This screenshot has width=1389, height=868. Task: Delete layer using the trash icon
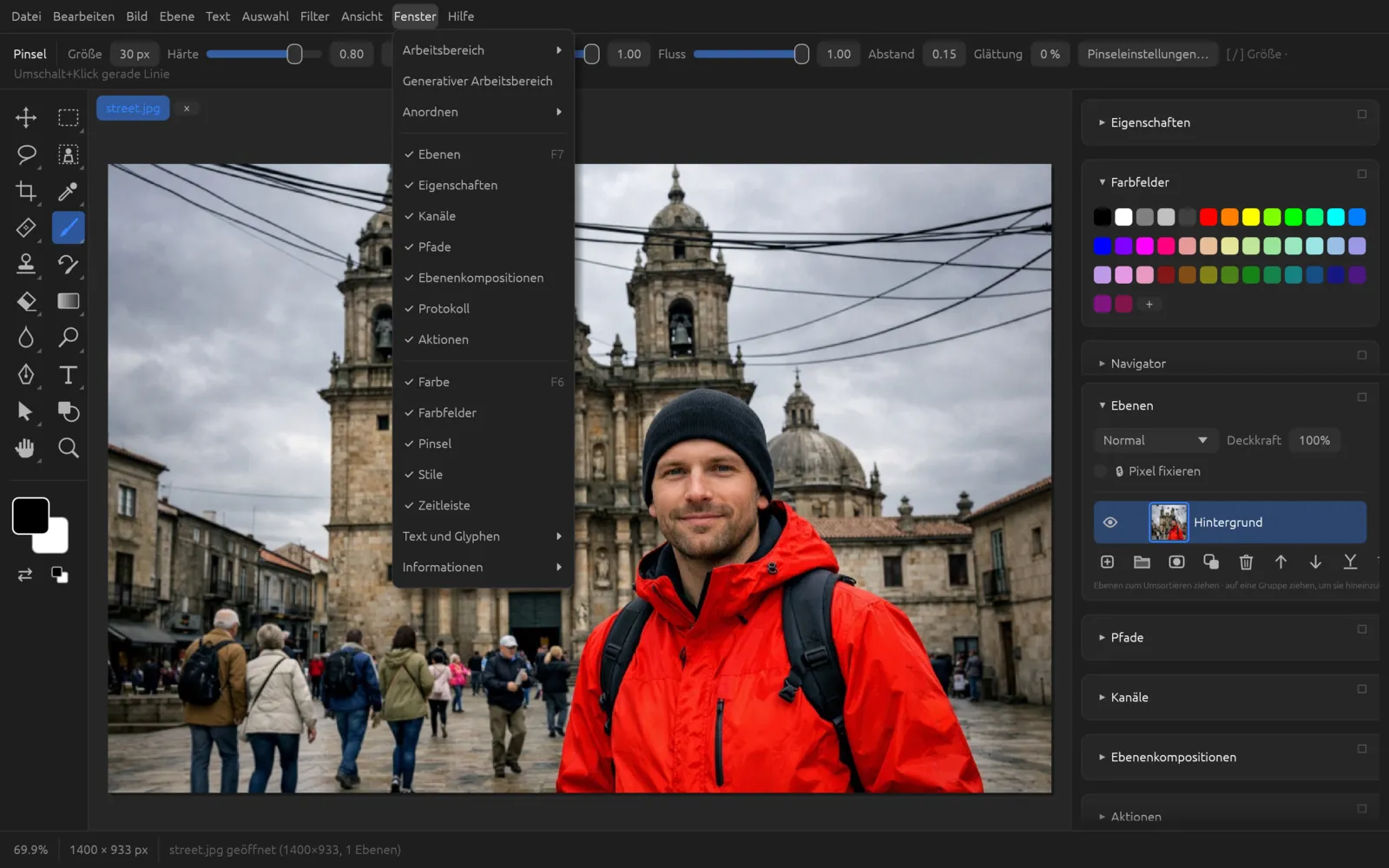(1246, 562)
